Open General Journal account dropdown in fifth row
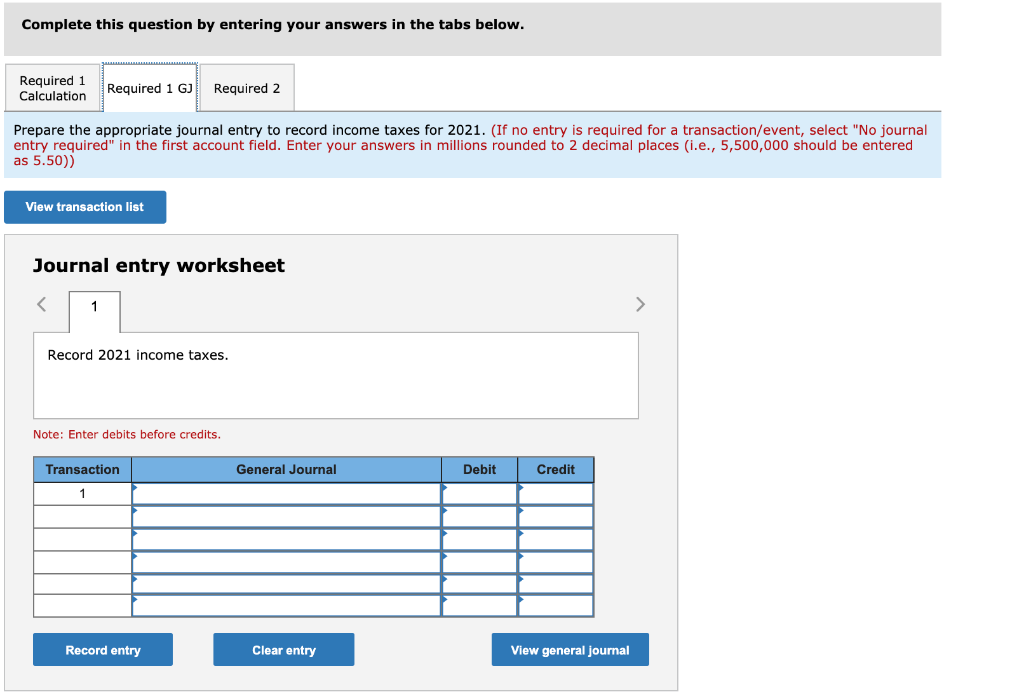This screenshot has height=699, width=1024. click(x=287, y=584)
